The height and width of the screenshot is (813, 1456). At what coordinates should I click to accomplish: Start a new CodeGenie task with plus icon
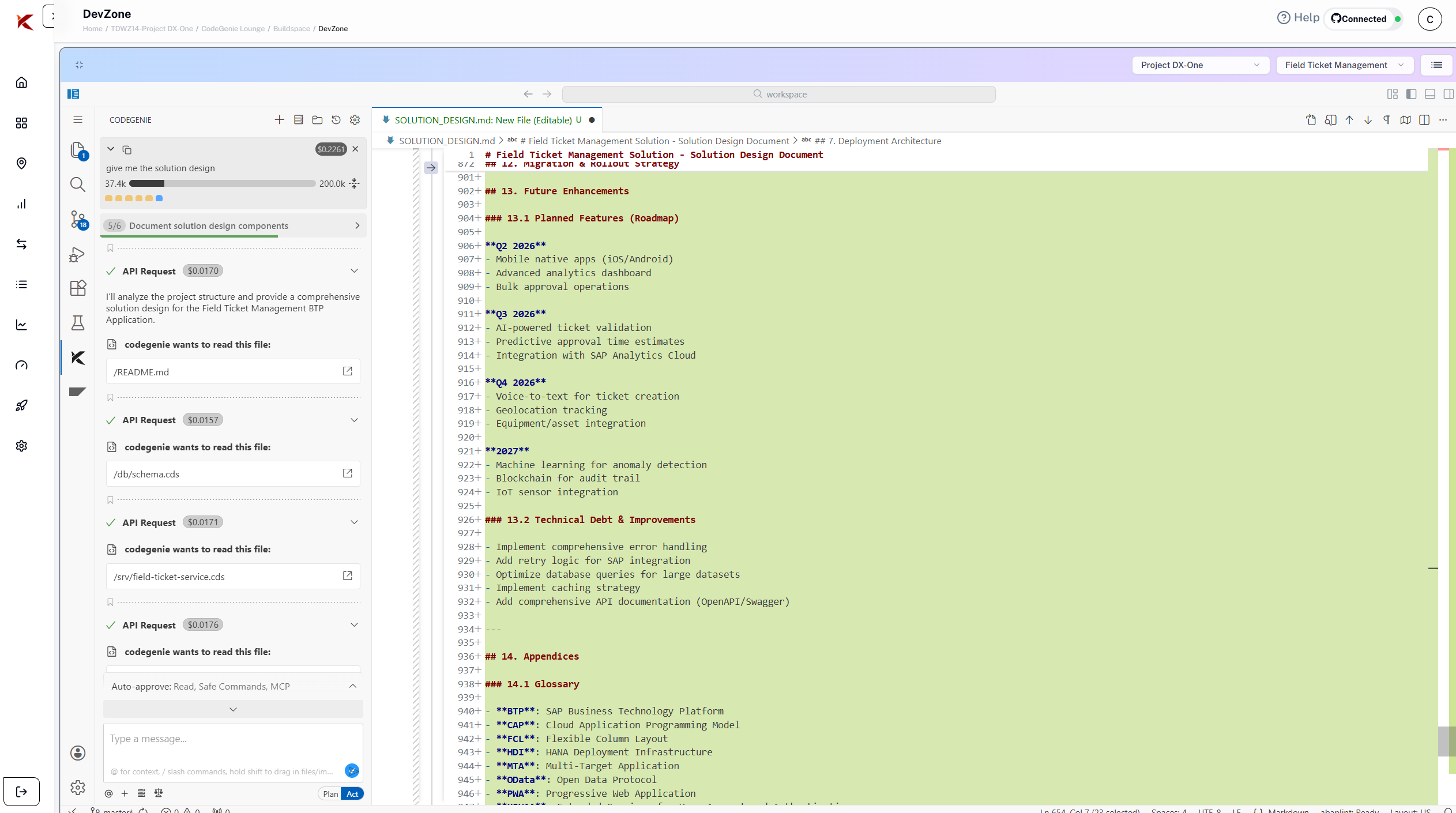point(280,120)
